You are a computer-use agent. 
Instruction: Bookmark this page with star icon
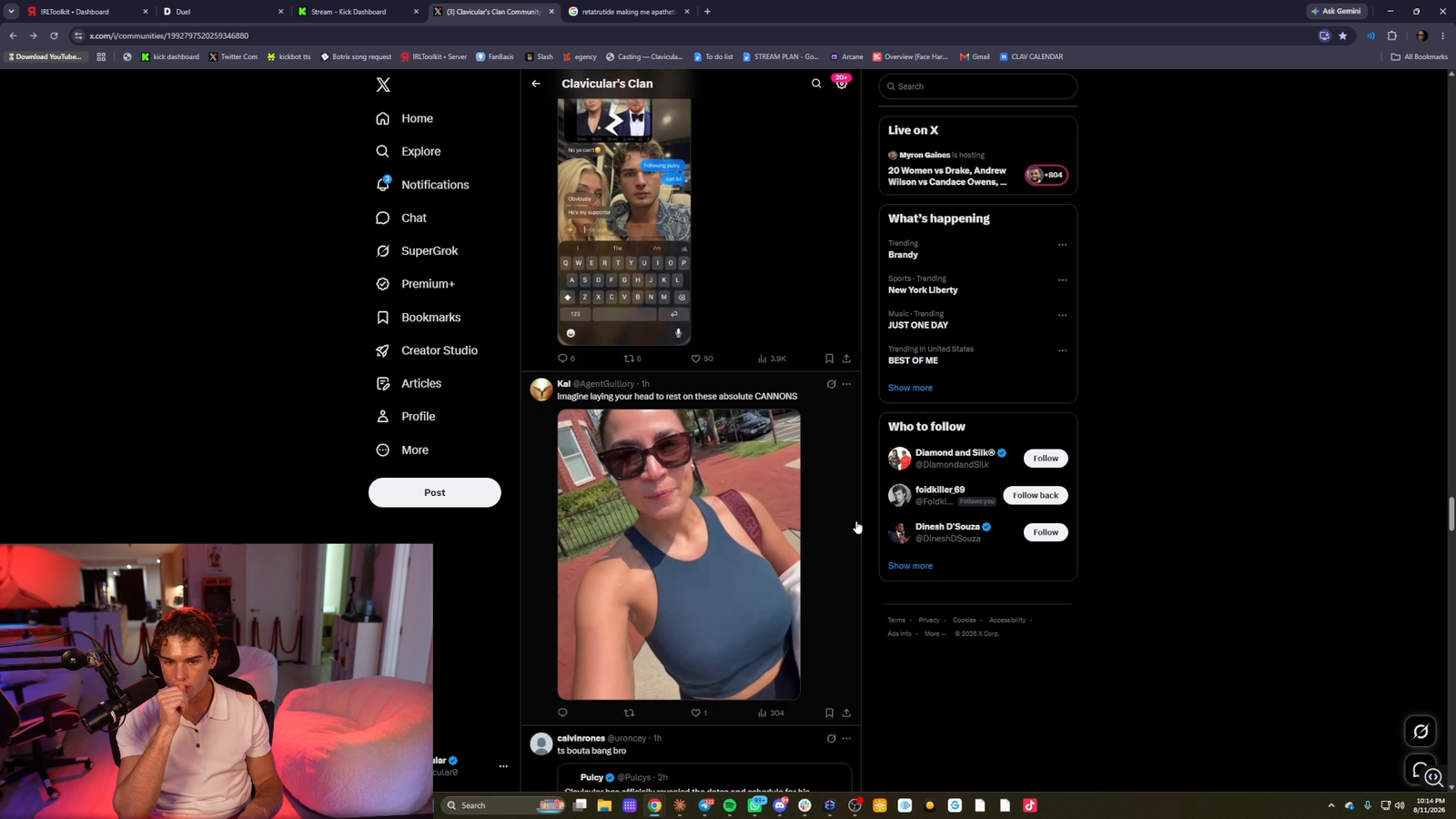[x=1342, y=35]
